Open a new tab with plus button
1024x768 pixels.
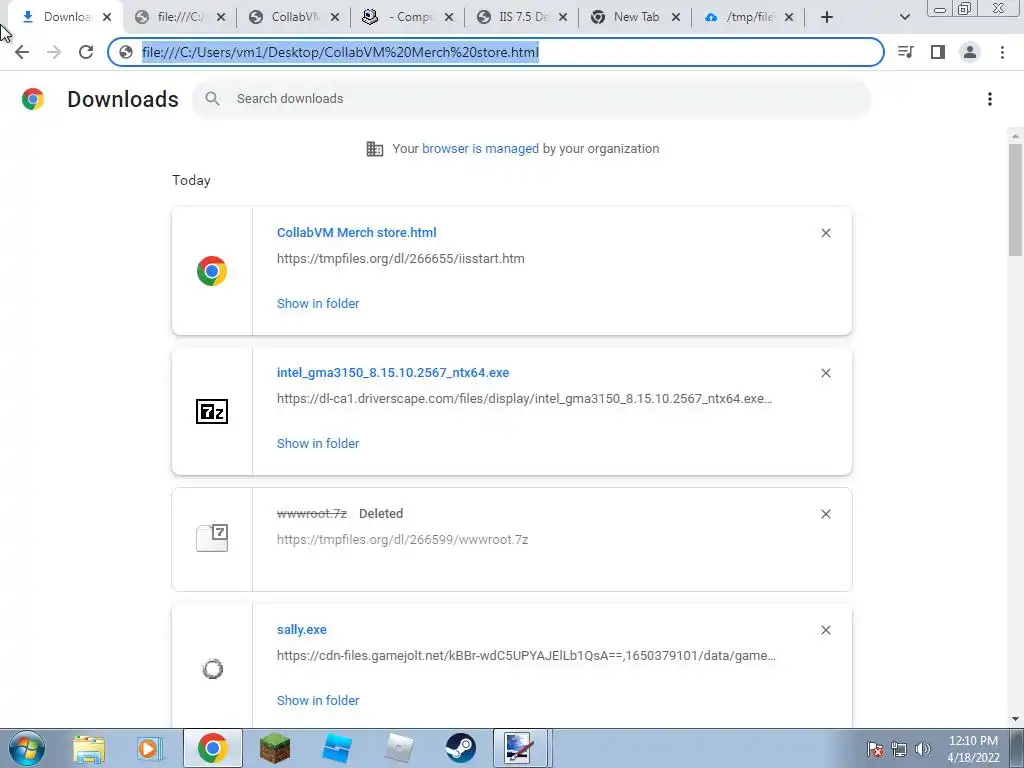(827, 17)
